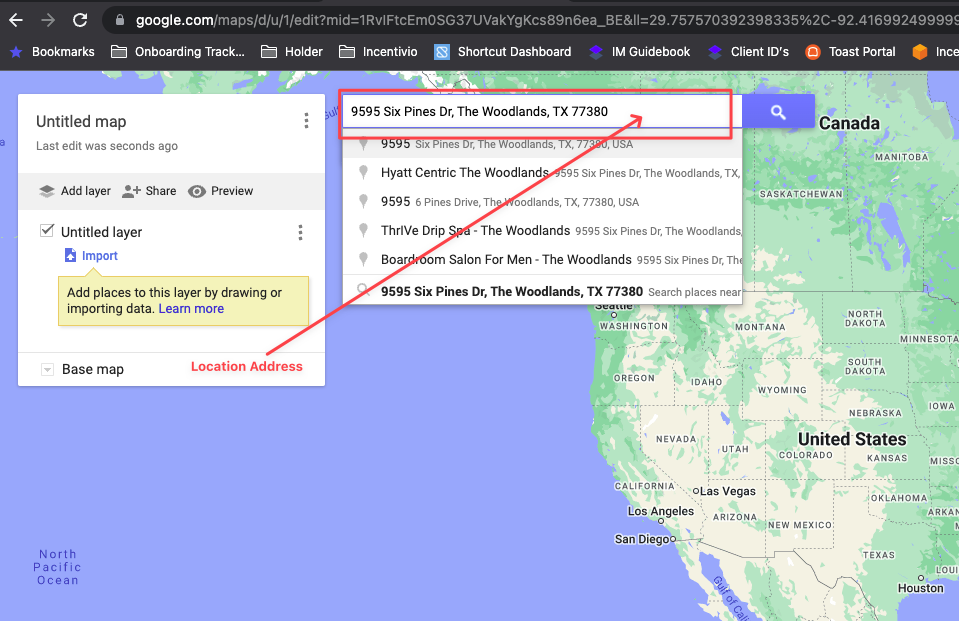Go back with the browser arrow
Viewport: 959px width, 621px height.
(16, 20)
